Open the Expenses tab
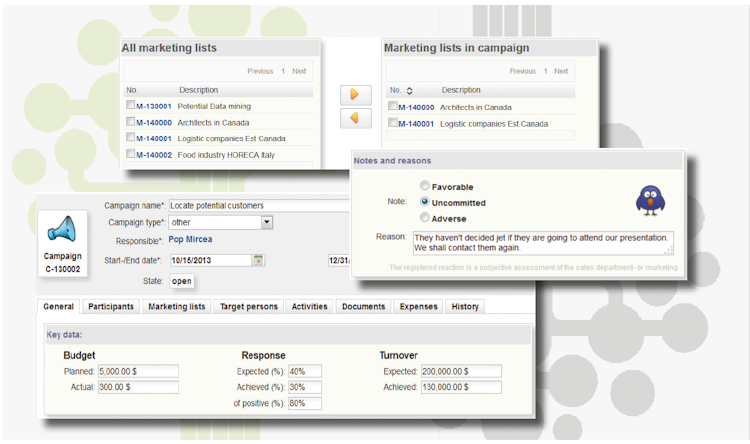The image size is (750, 444). pyautogui.click(x=417, y=307)
